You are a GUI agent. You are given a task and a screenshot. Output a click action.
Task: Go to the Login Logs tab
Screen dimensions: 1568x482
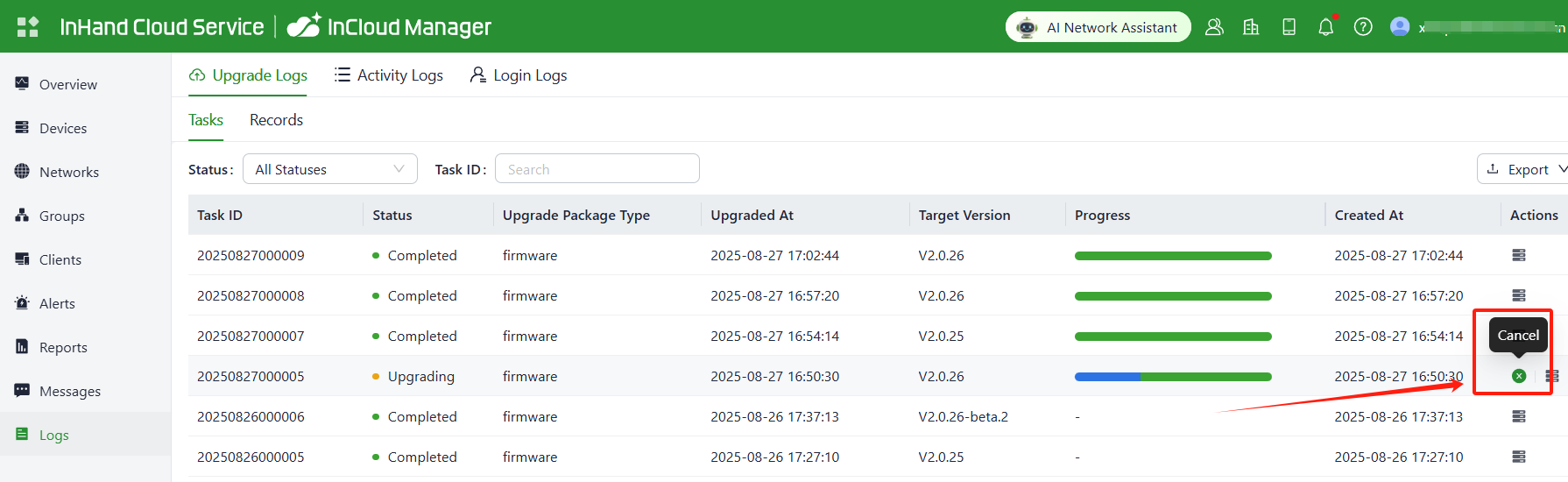(519, 75)
